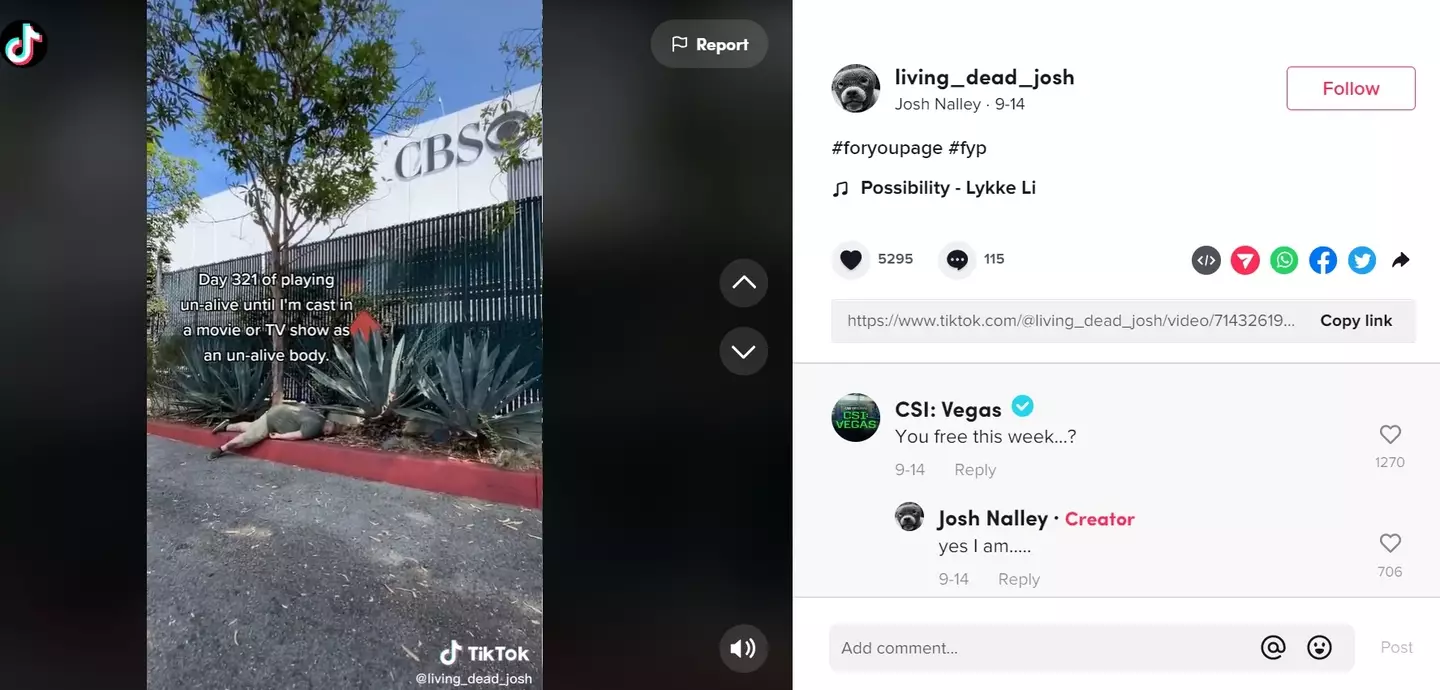1440x690 pixels.
Task: Like the video with heart icon
Action: click(x=851, y=260)
